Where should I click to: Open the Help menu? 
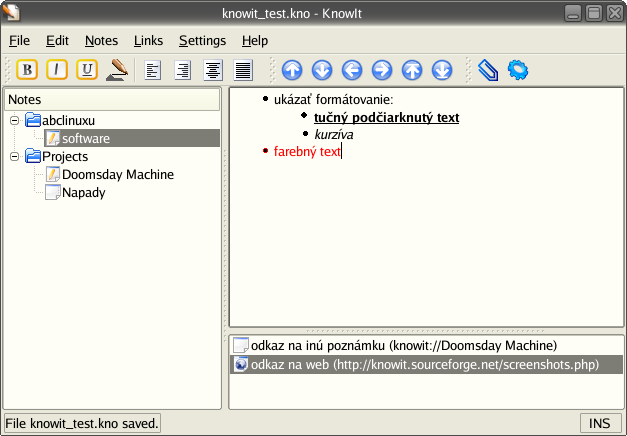coord(255,40)
